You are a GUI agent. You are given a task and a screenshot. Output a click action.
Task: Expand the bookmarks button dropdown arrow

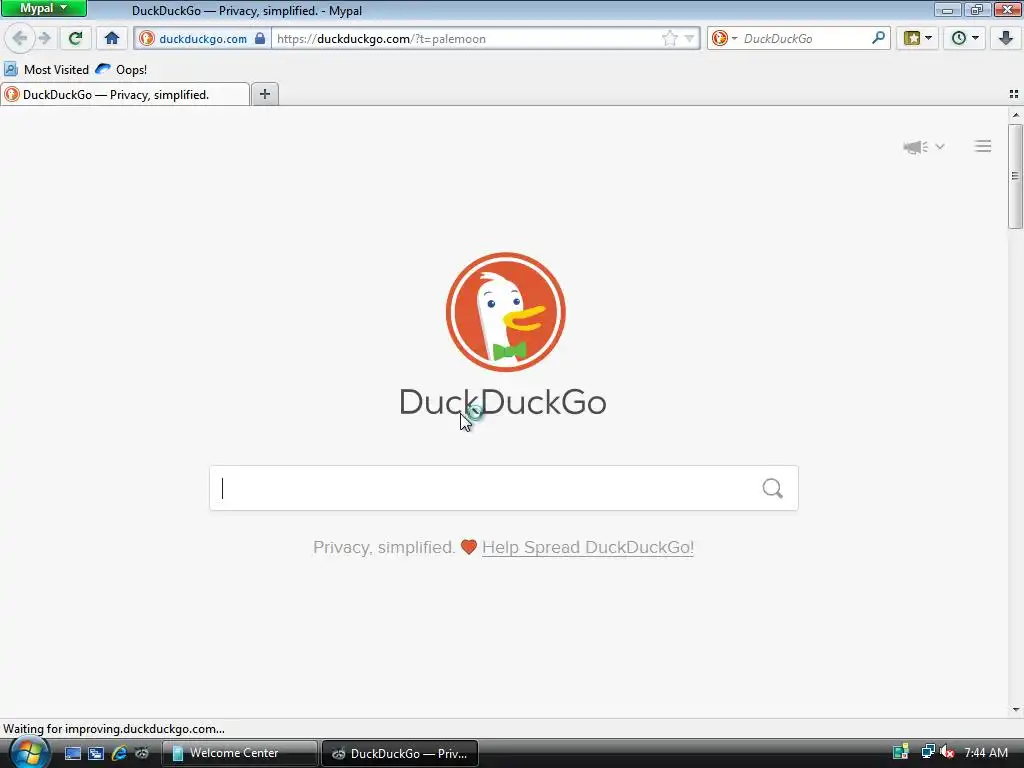929,38
